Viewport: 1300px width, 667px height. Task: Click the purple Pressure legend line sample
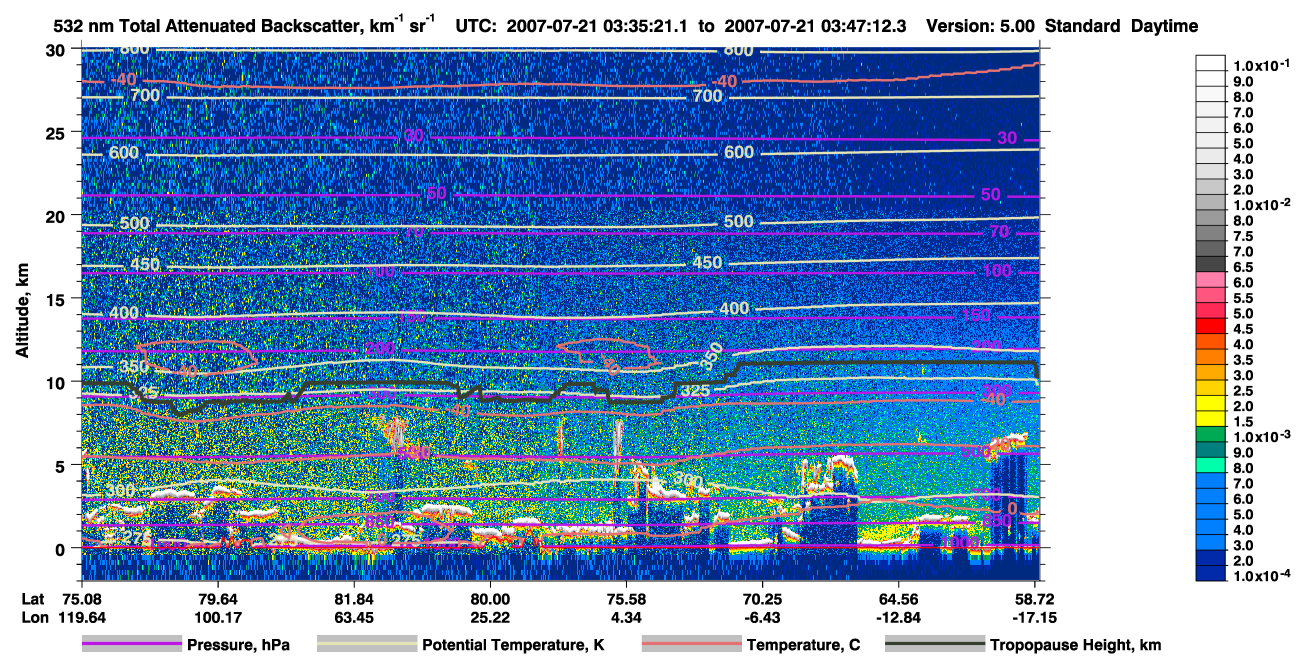click(132, 645)
